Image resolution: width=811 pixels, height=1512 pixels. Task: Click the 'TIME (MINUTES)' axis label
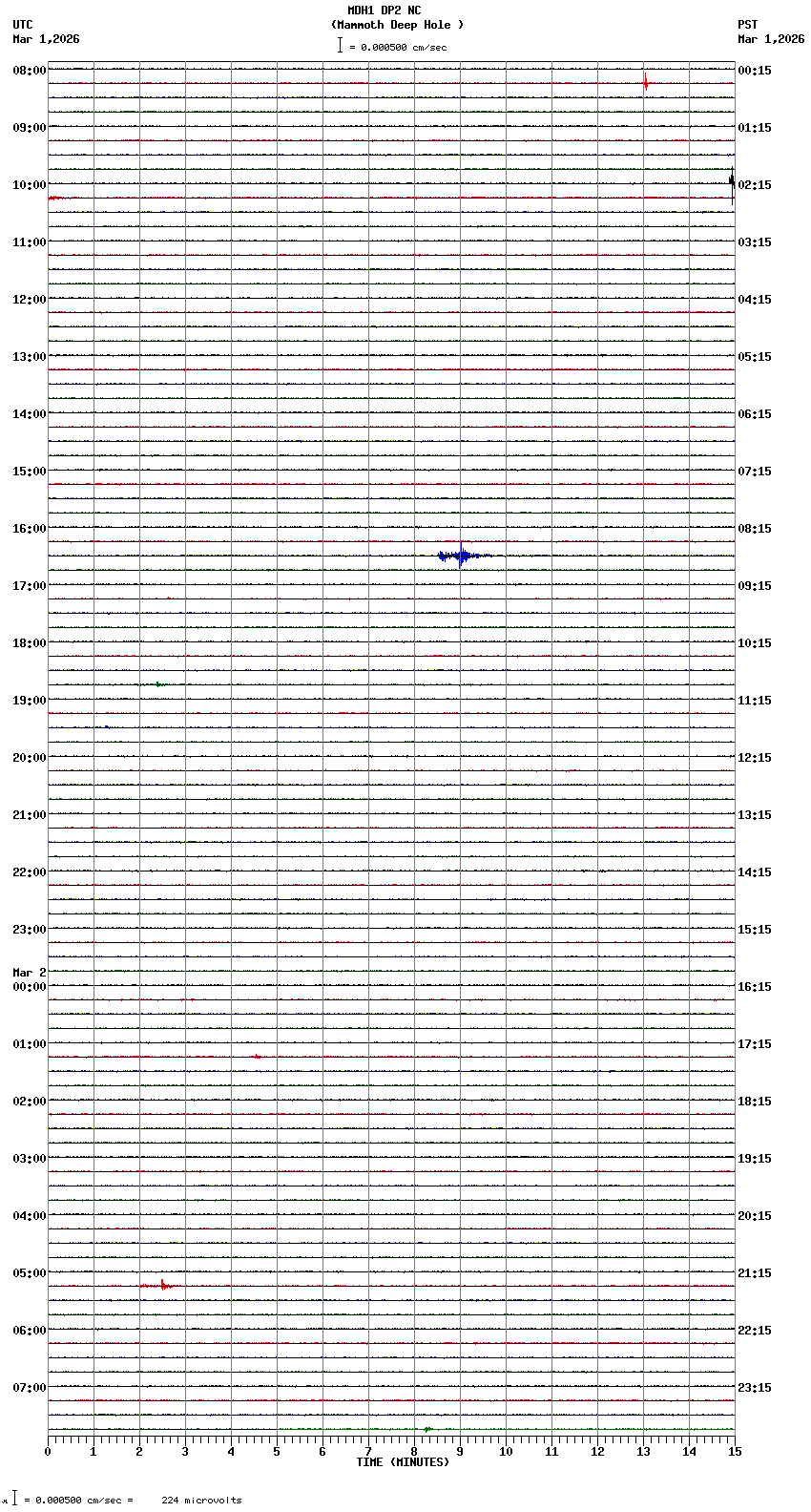point(403,1462)
